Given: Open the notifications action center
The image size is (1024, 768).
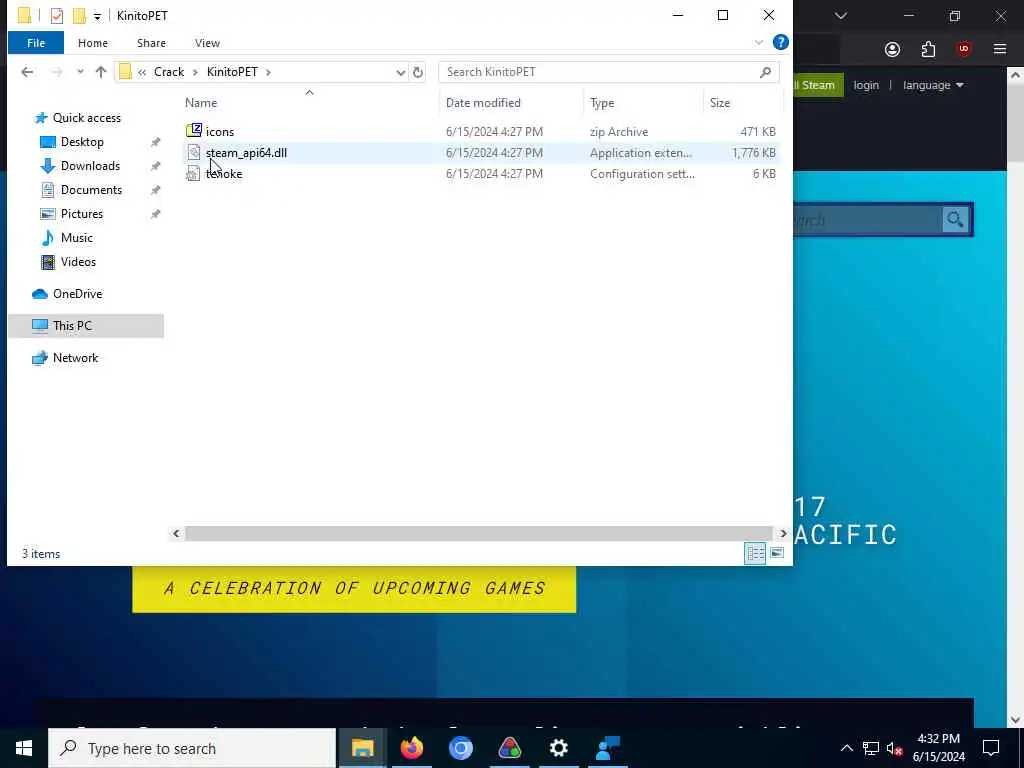Looking at the screenshot, I should point(991,748).
